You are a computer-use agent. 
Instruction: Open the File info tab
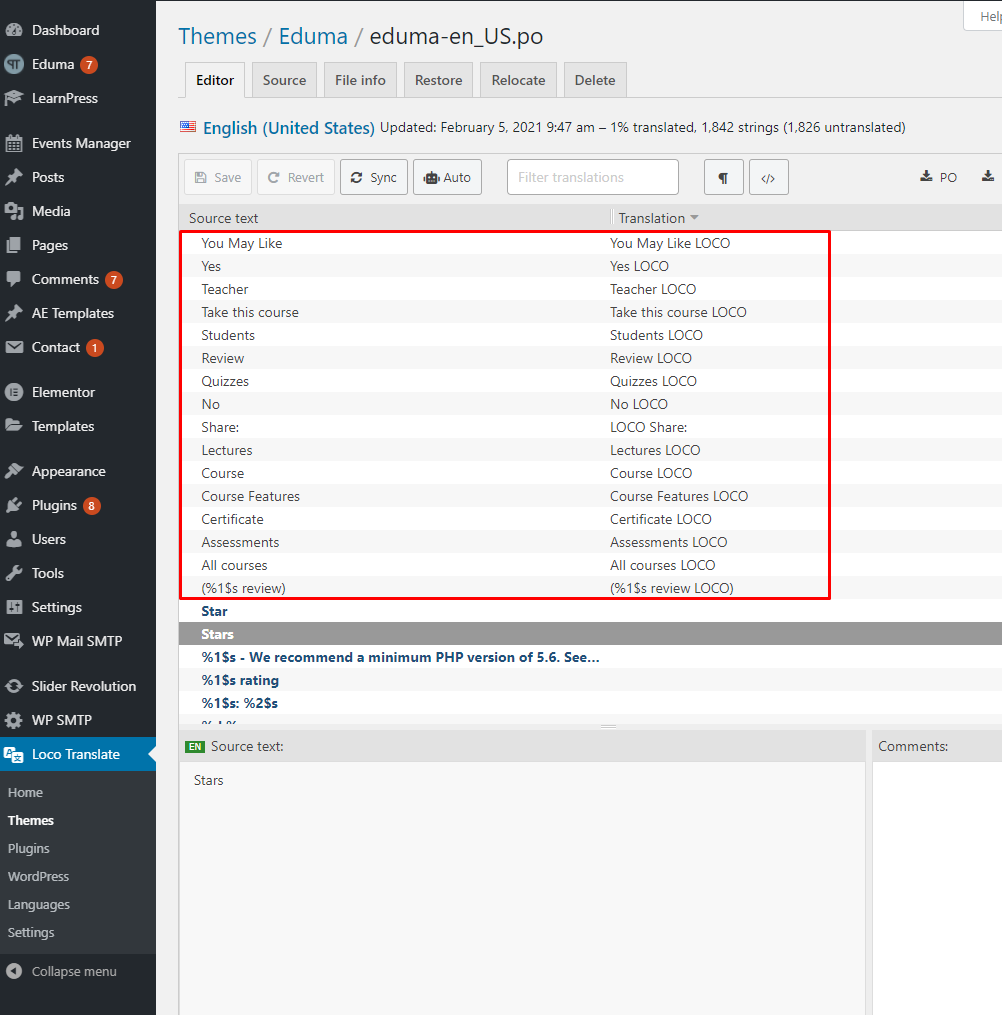[360, 79]
